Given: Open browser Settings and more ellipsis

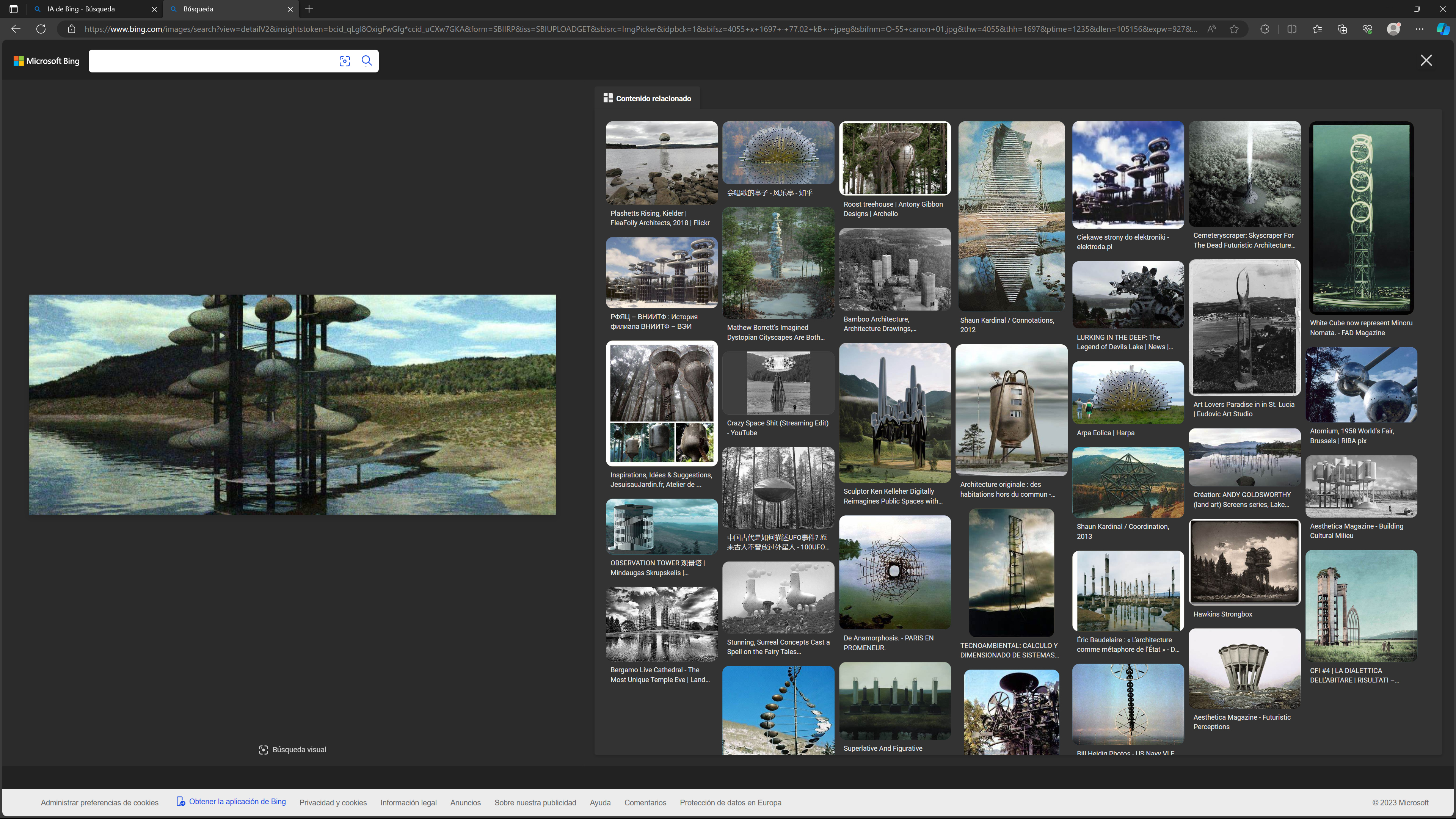Looking at the screenshot, I should click(x=1419, y=29).
